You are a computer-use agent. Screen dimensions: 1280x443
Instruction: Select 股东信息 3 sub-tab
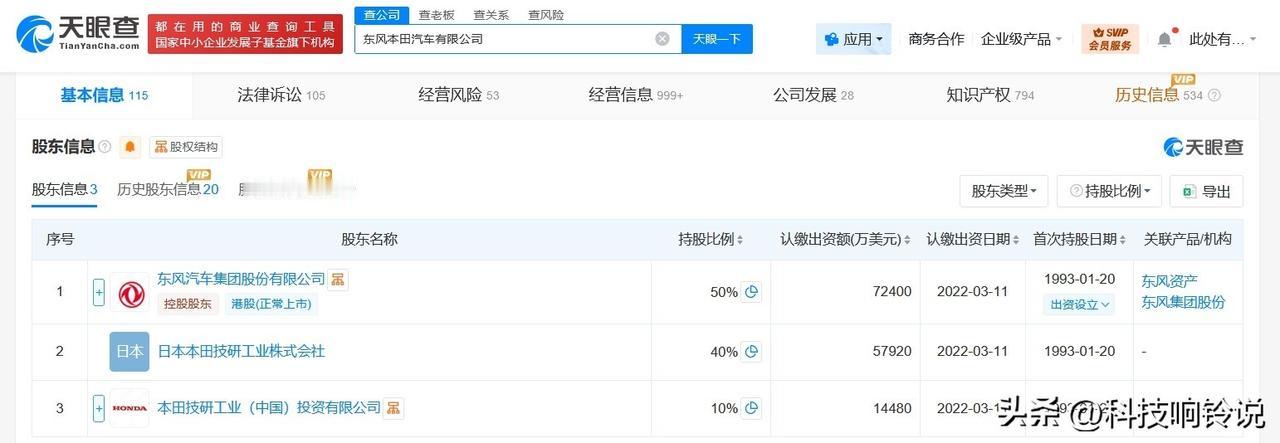(x=64, y=189)
